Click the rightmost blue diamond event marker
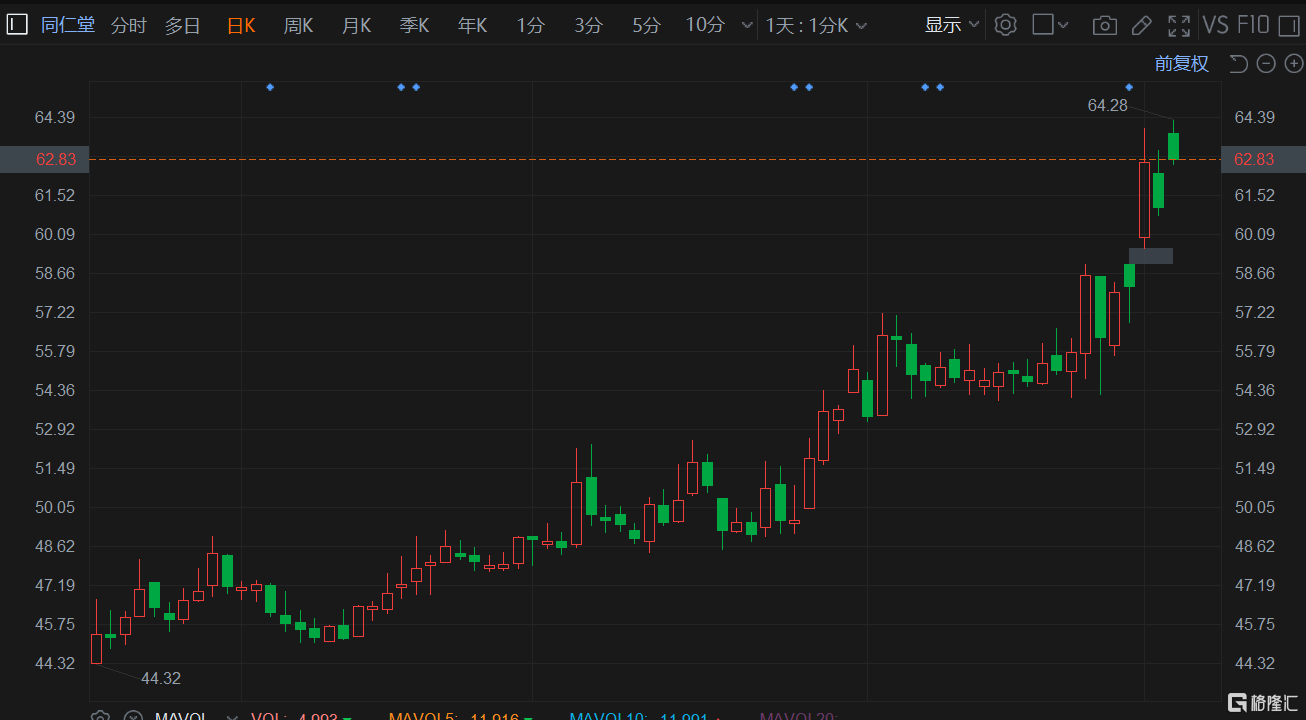 [x=1129, y=87]
